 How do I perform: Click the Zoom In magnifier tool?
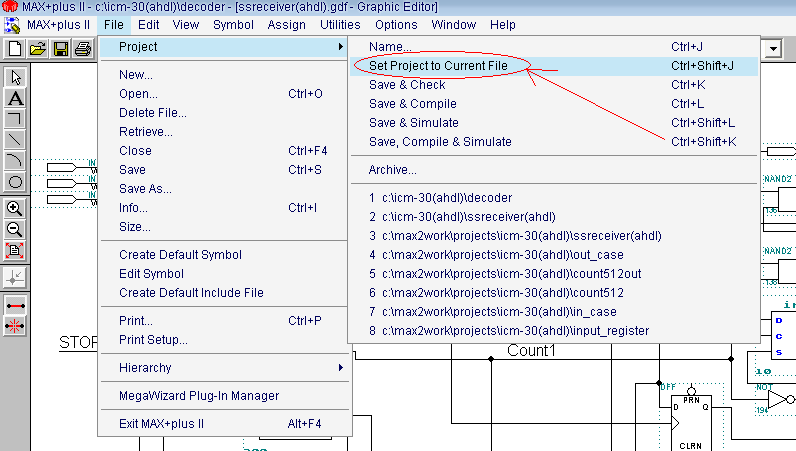(x=15, y=208)
